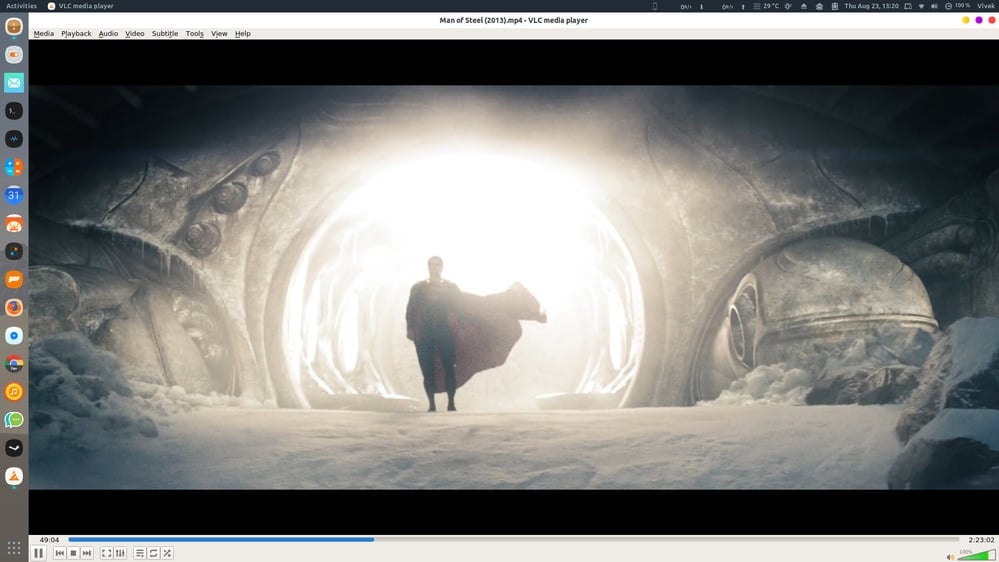Show applications grid in dock
Image resolution: width=999 pixels, height=562 pixels.
[x=14, y=547]
